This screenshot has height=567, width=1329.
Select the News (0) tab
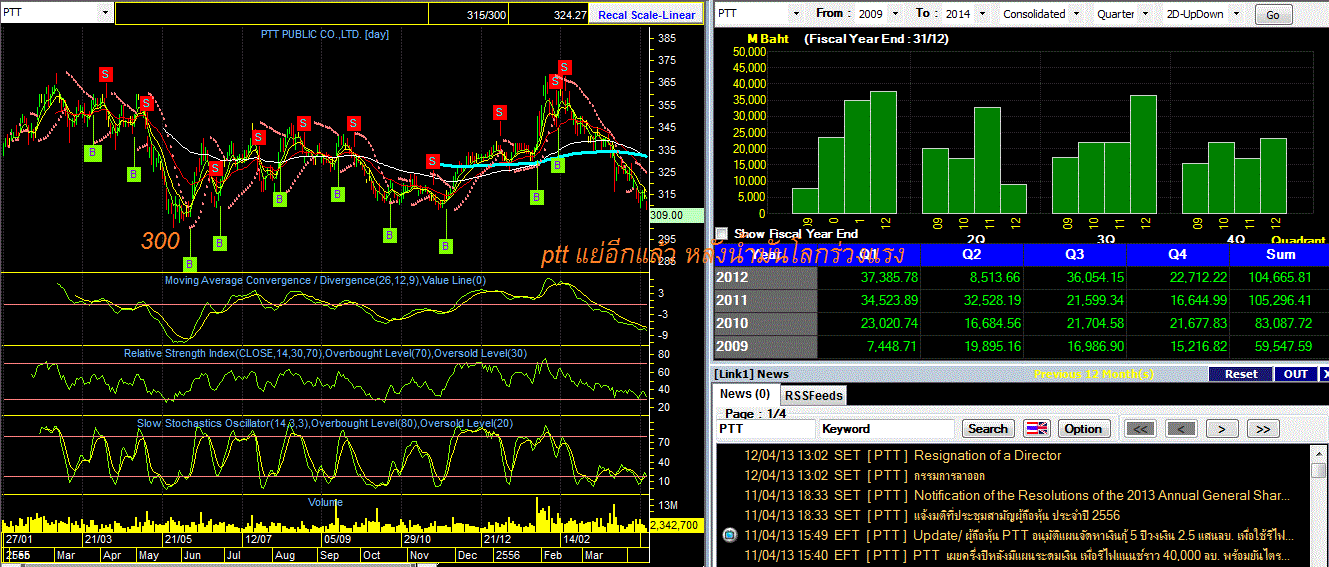(745, 394)
